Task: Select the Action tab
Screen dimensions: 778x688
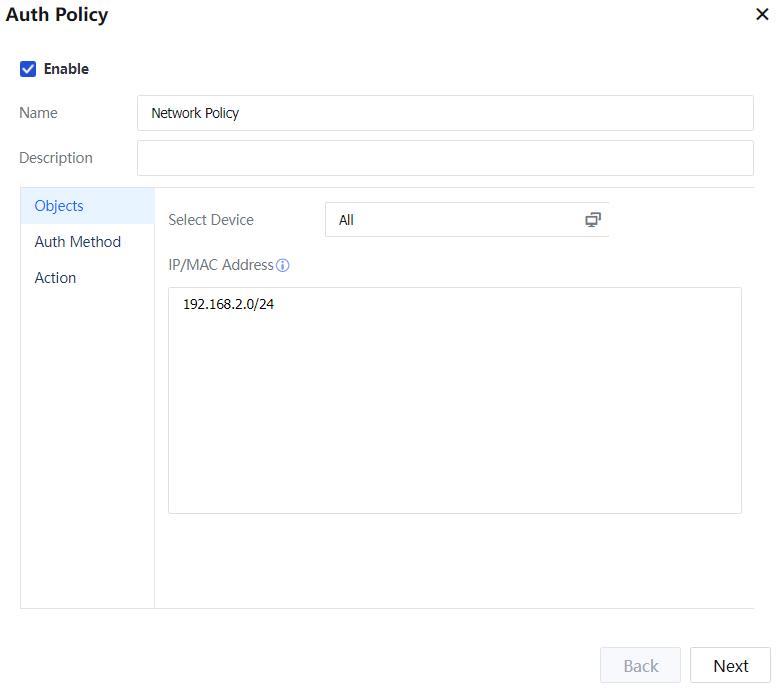Action: 55,278
